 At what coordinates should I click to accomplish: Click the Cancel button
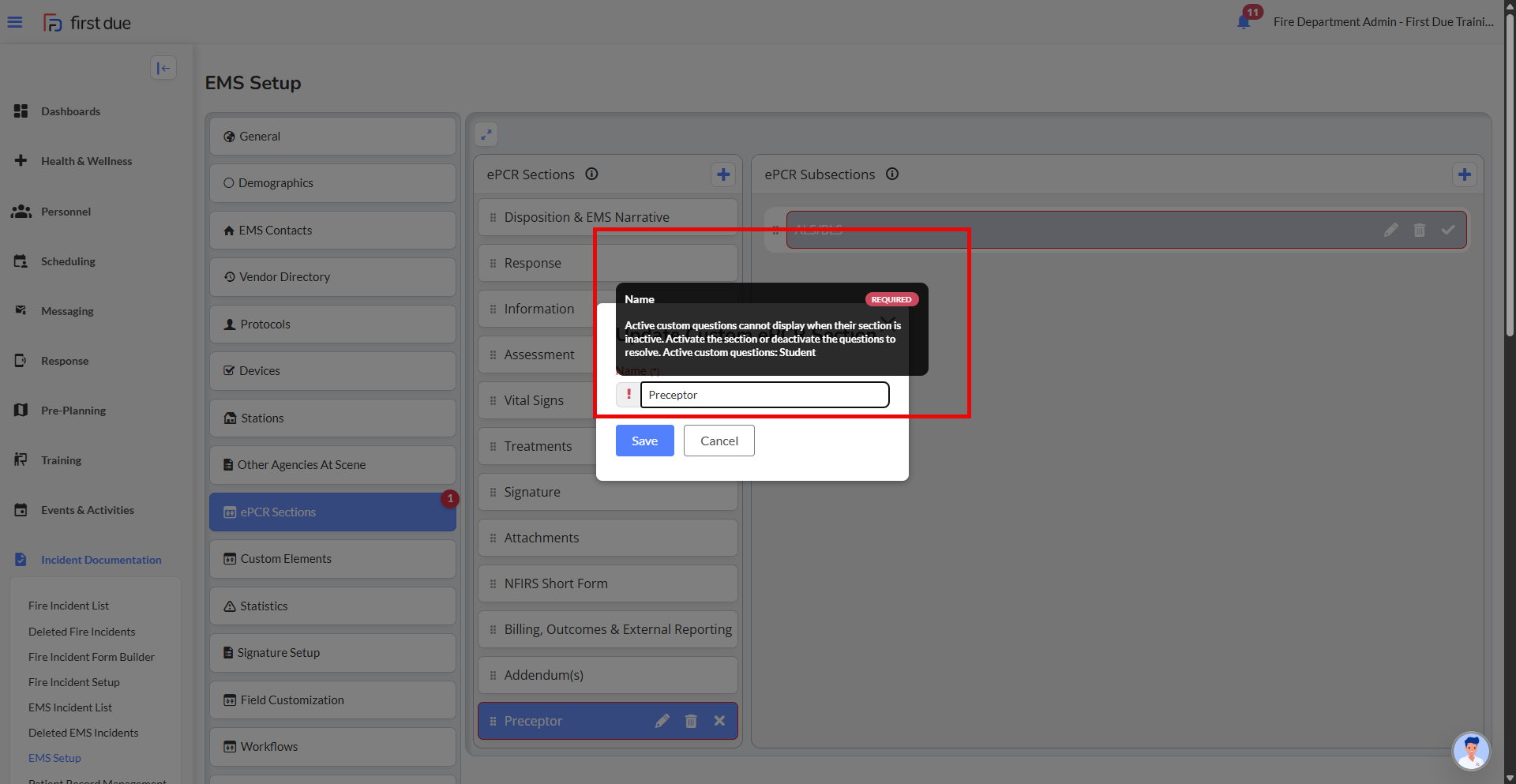click(719, 441)
